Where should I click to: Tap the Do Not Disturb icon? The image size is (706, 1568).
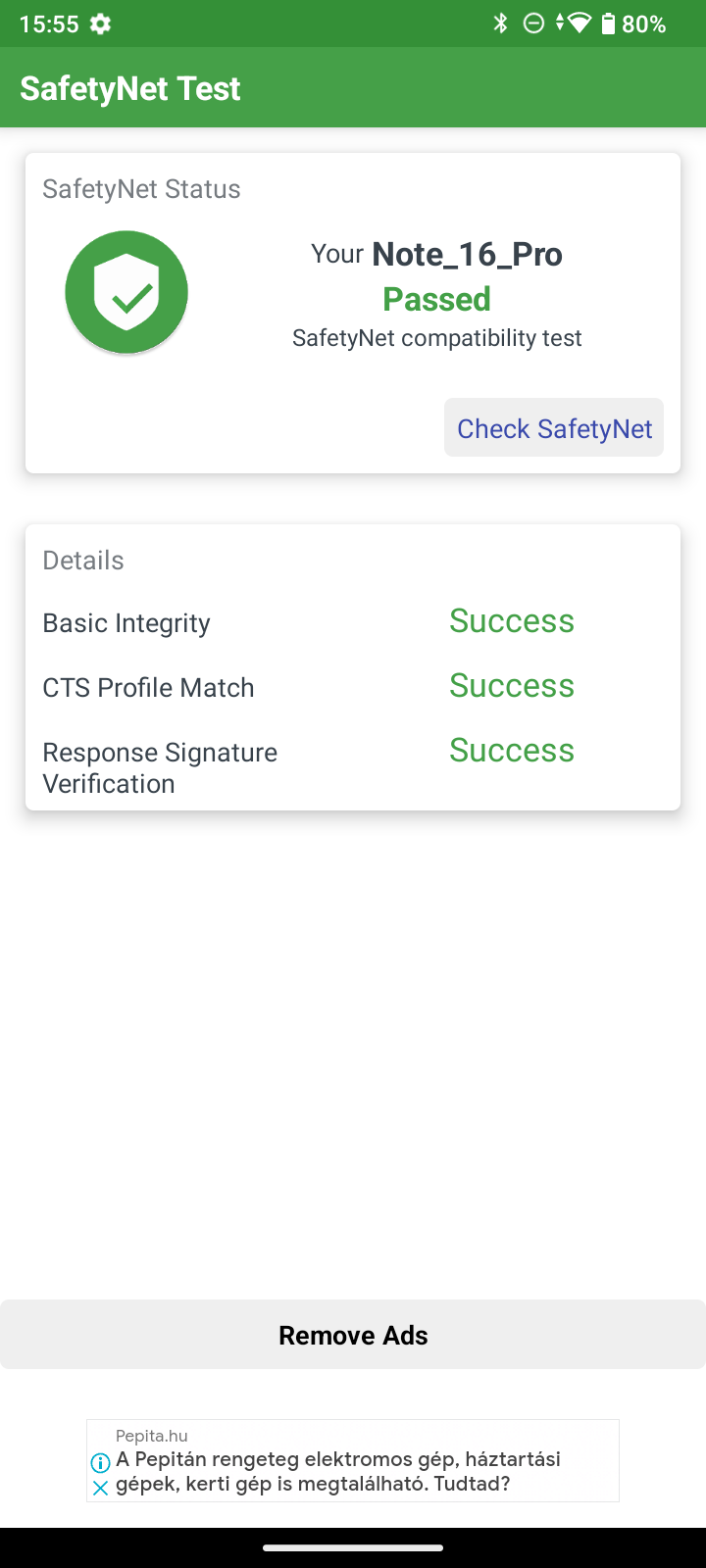point(533,24)
